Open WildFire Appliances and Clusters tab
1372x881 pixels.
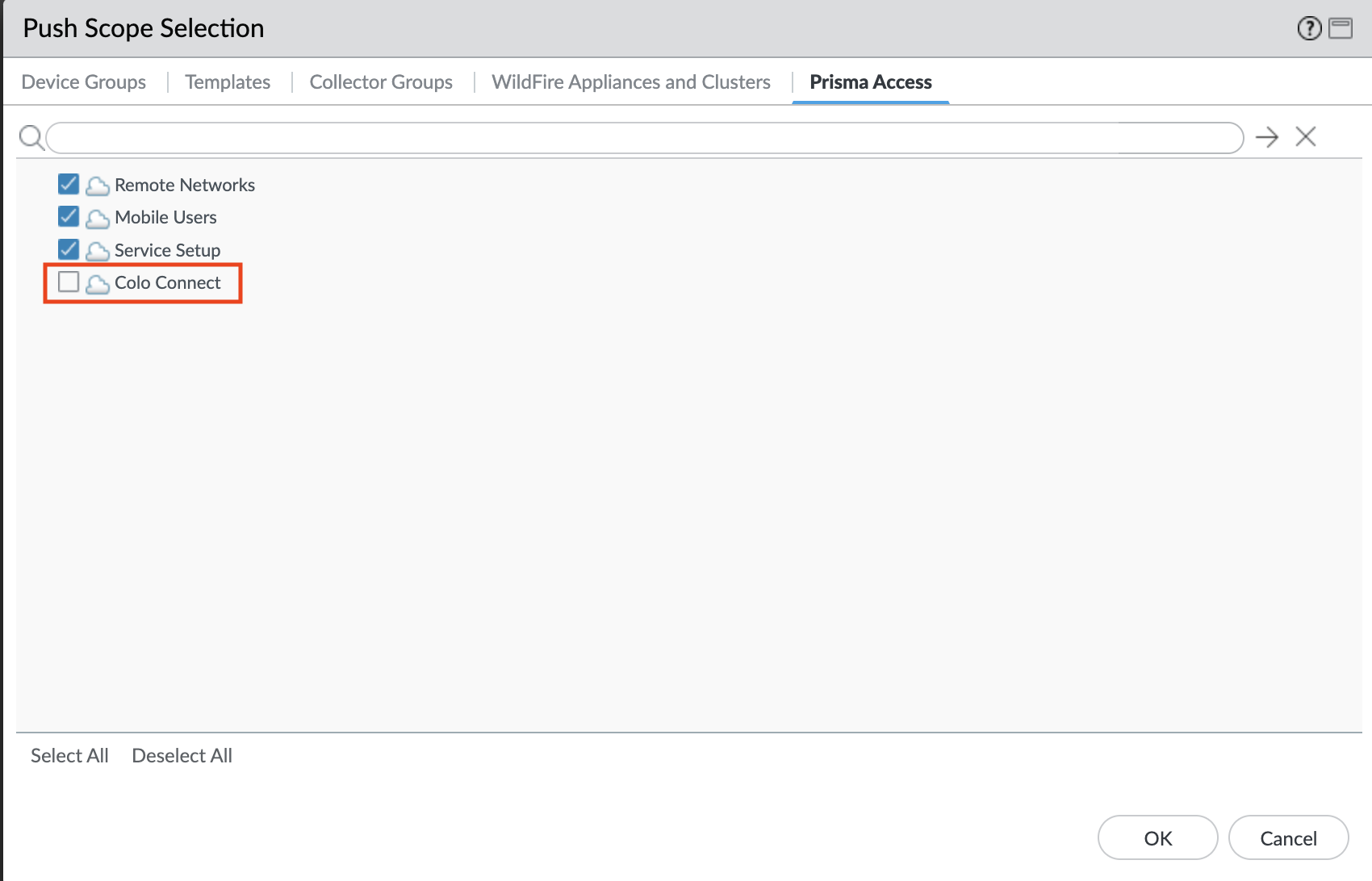(631, 82)
